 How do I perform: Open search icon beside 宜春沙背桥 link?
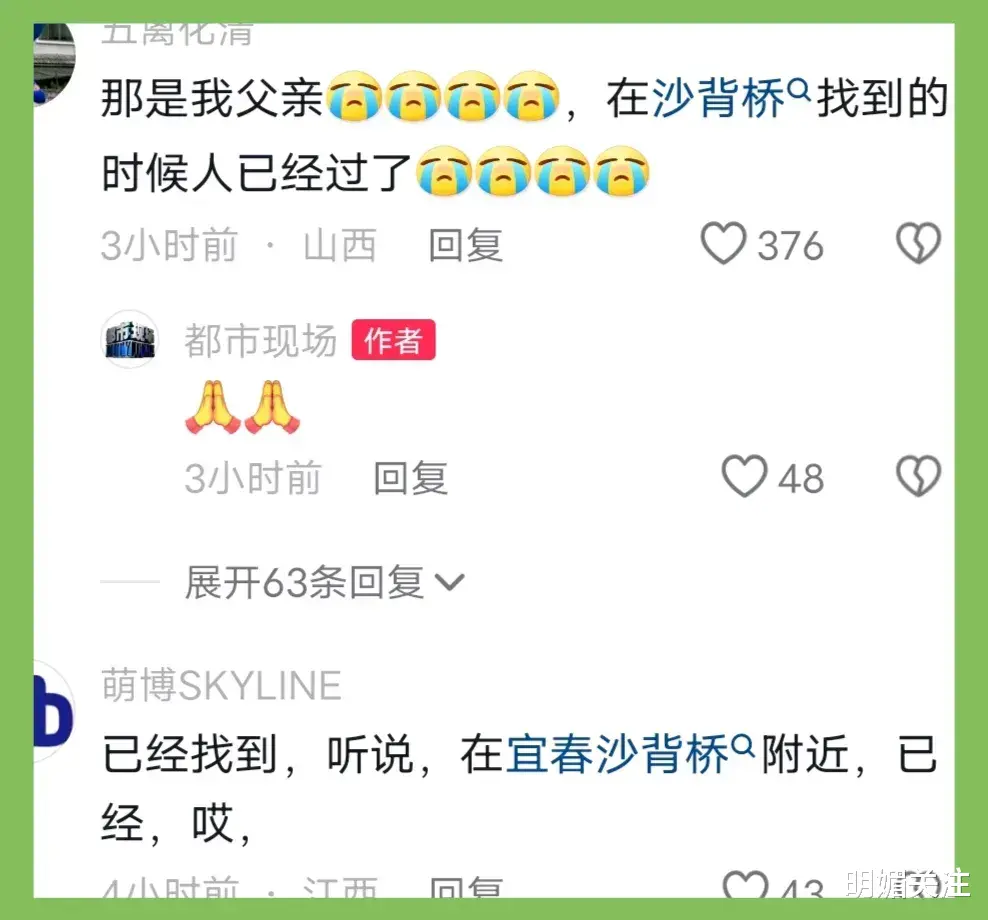point(744,745)
